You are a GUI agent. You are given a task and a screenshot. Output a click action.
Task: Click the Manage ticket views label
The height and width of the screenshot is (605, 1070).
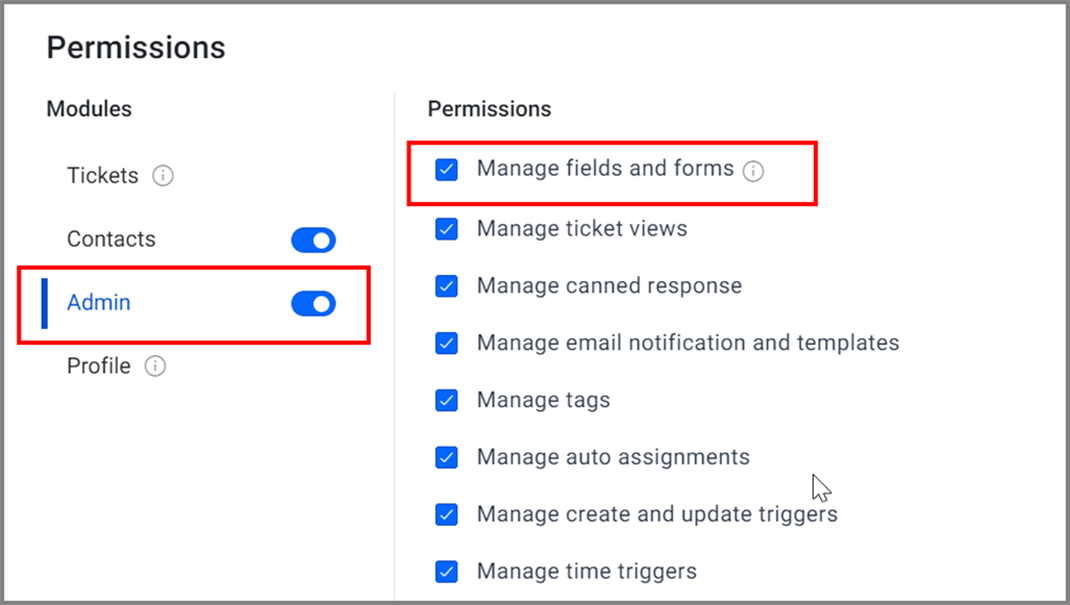582,228
